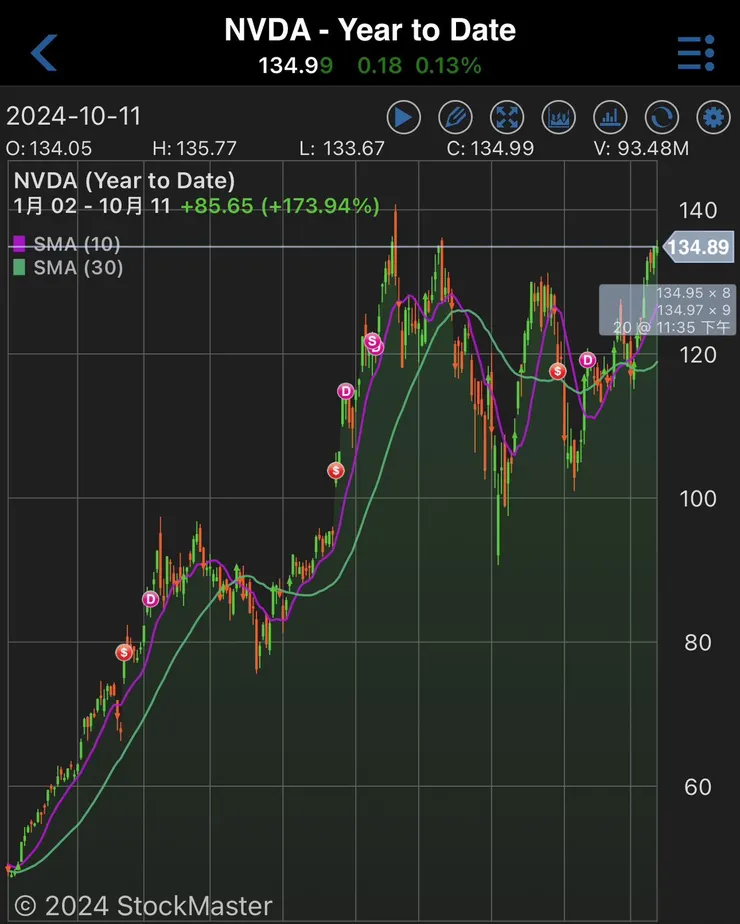Refresh the chart data
Viewport: 740px width, 924px height.
point(662,117)
